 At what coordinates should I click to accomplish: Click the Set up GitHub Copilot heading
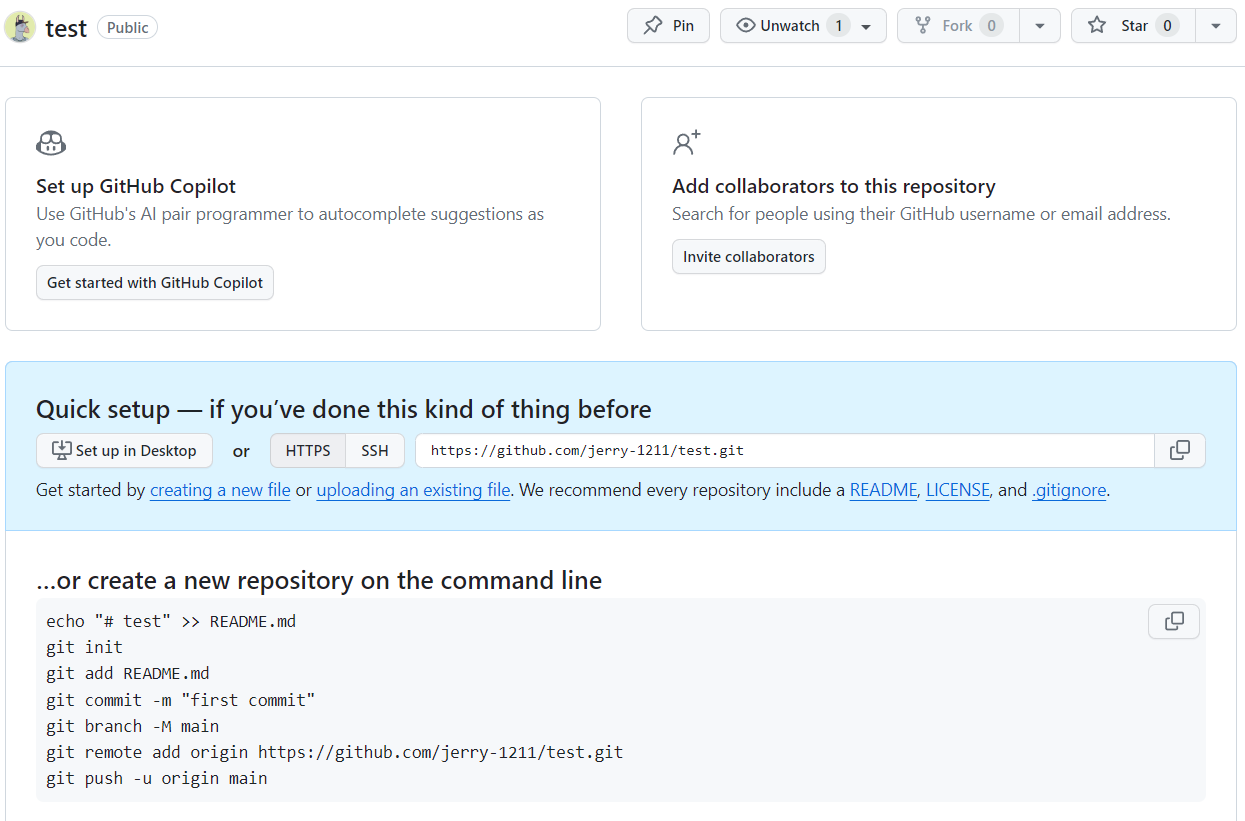click(136, 186)
